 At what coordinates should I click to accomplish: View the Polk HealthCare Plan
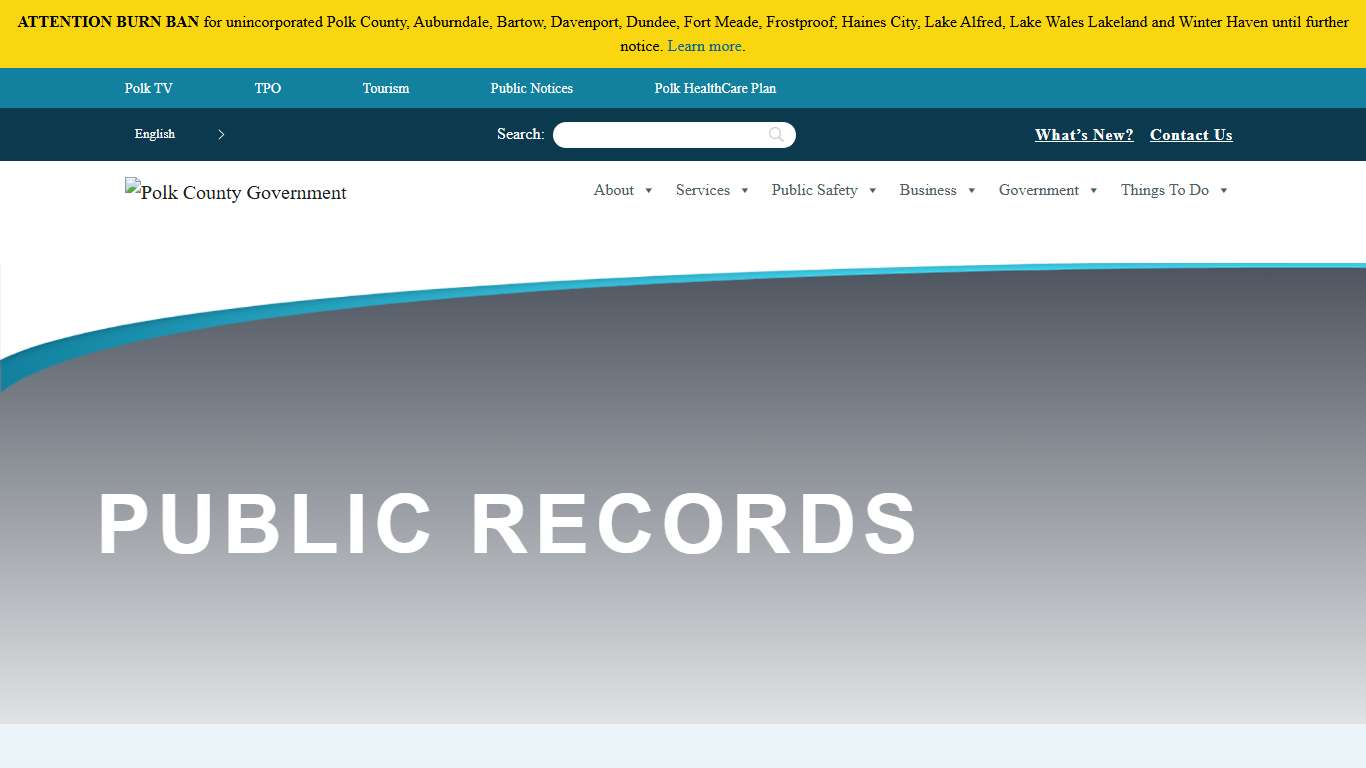coord(715,88)
